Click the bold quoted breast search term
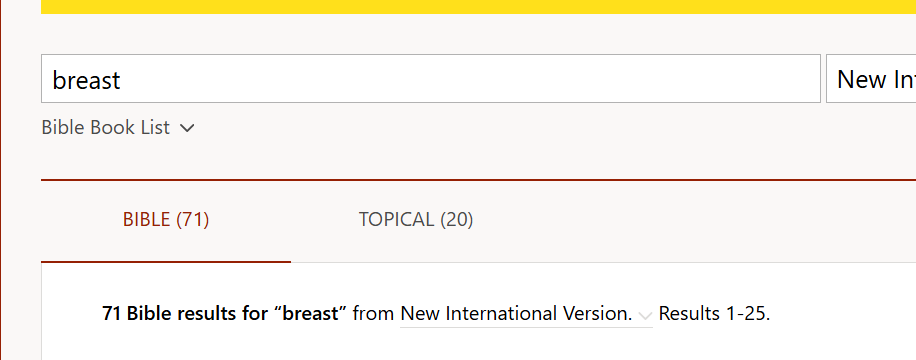The height and width of the screenshot is (360, 916). click(x=310, y=314)
